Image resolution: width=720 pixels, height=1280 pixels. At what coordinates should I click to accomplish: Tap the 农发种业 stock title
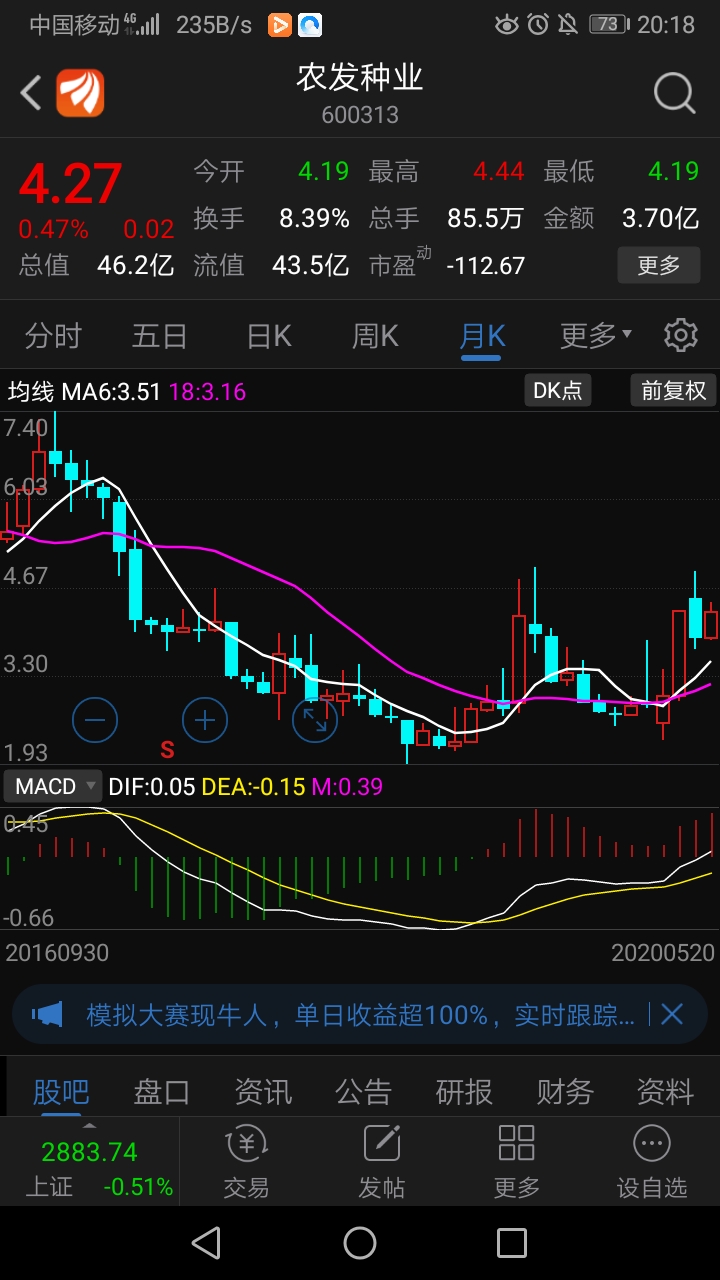(360, 78)
